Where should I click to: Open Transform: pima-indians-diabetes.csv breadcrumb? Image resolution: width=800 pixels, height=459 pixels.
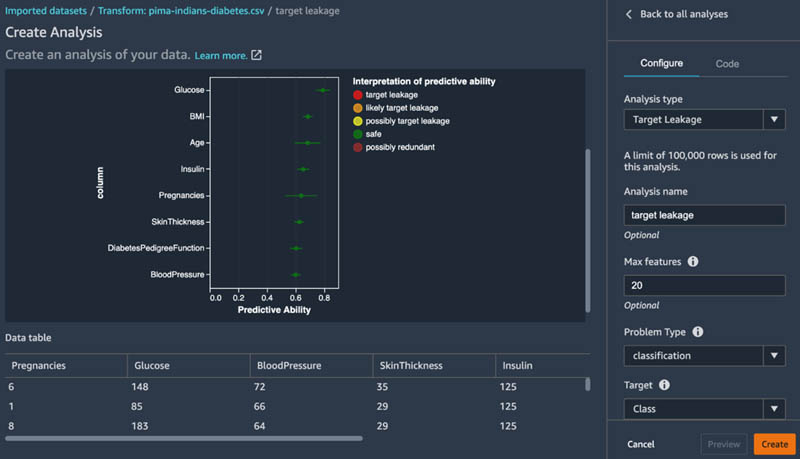181,11
